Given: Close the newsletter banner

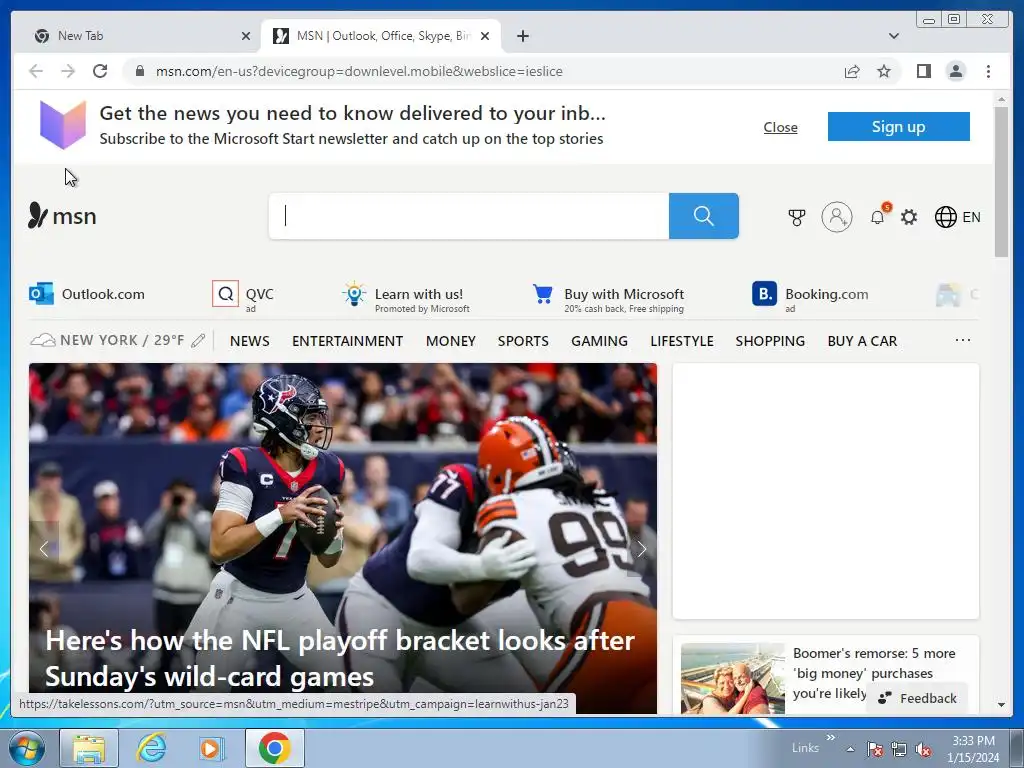Looking at the screenshot, I should click(780, 127).
